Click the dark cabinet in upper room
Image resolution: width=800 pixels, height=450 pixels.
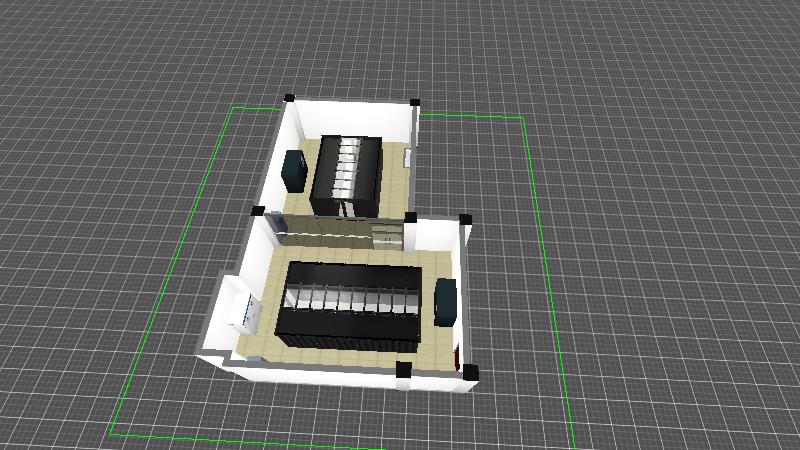point(295,170)
